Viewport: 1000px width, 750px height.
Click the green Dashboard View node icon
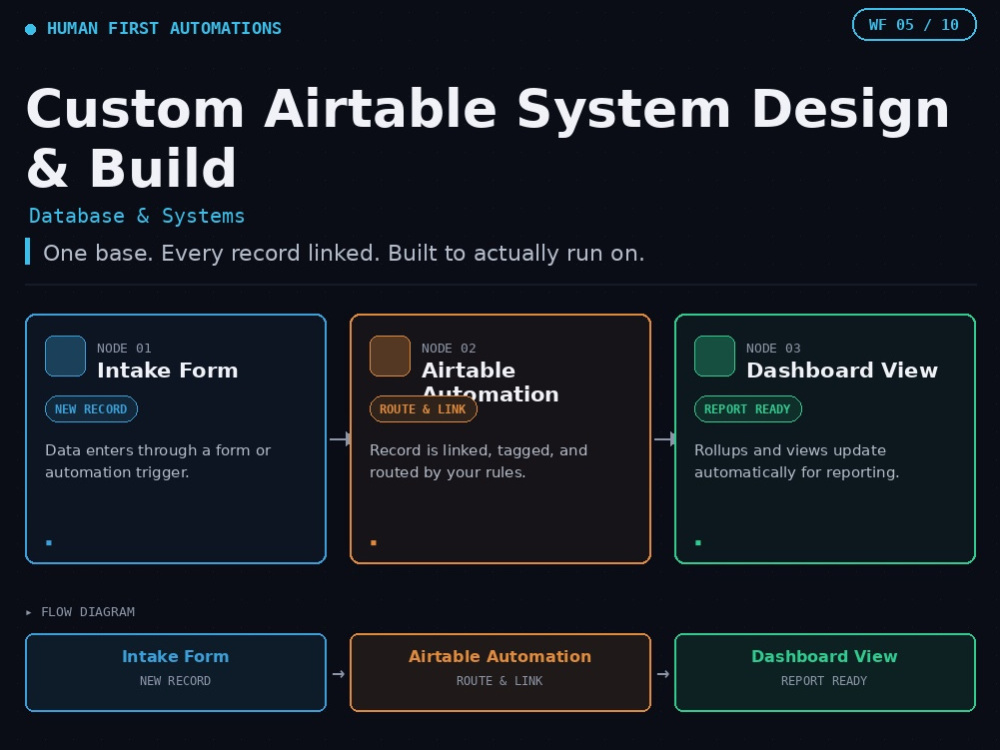tap(715, 356)
